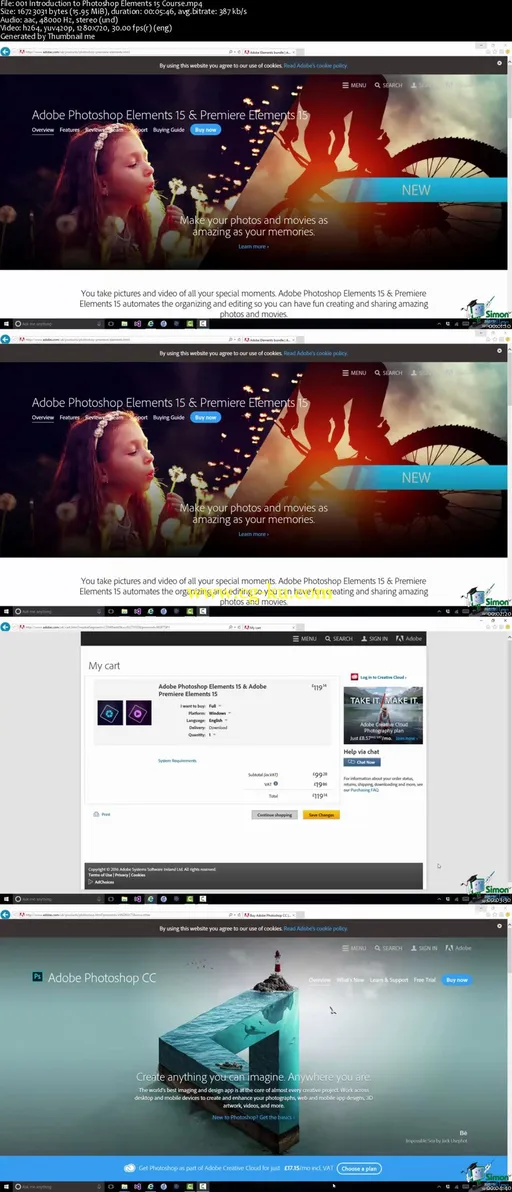Go back using browser arrow on My cart page
512x1192 pixels.
(5, 627)
